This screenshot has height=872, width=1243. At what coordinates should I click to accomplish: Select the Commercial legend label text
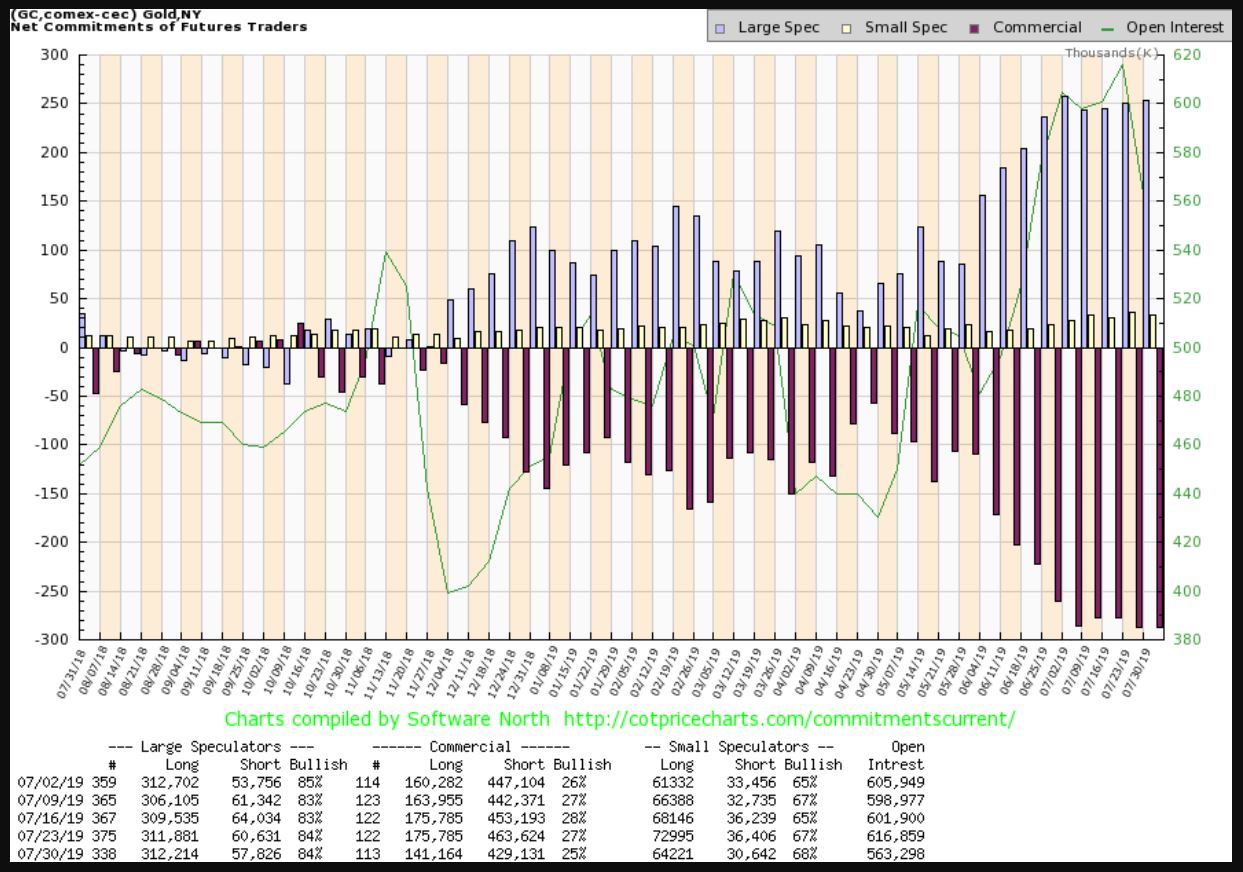click(x=1037, y=28)
